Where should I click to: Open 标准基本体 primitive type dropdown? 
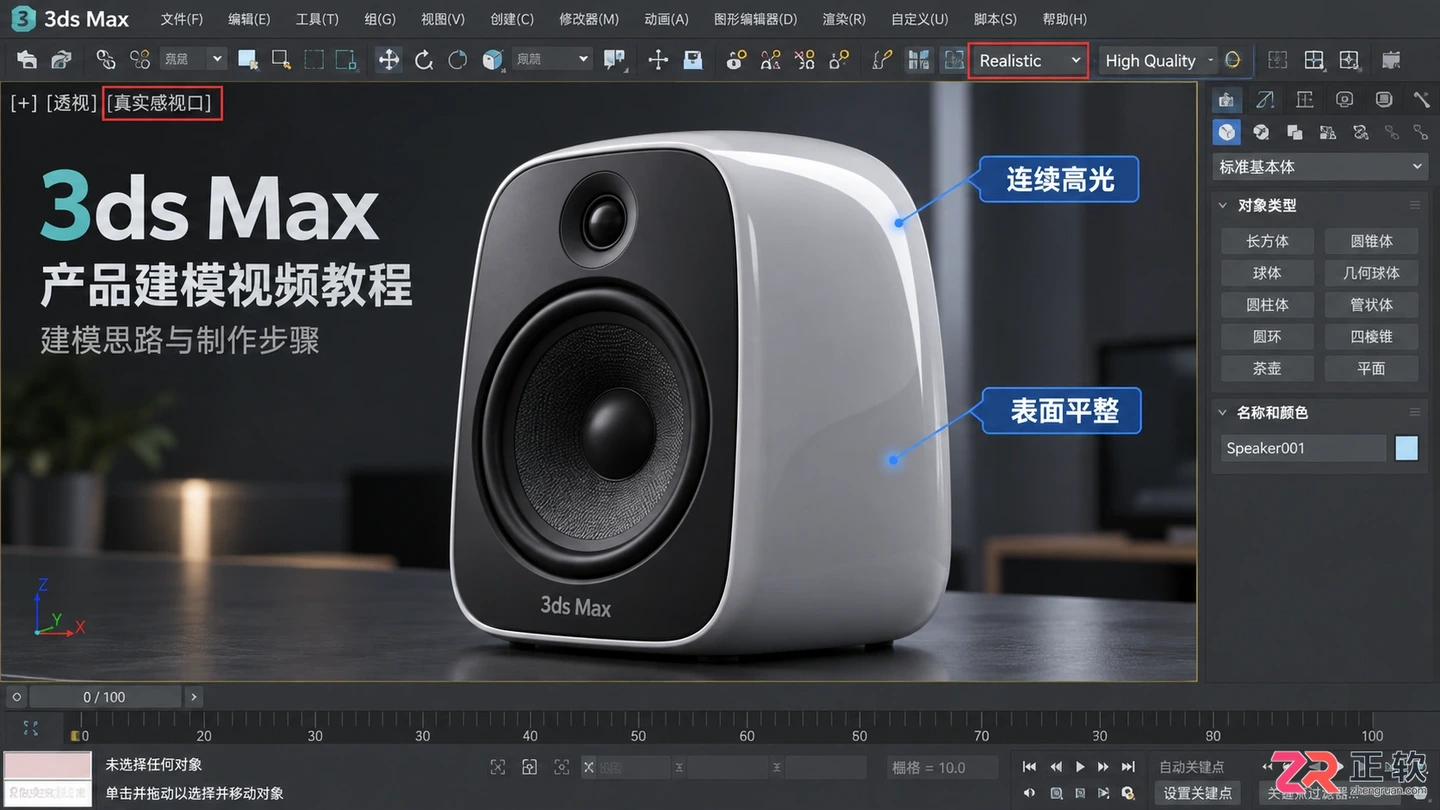(1319, 167)
